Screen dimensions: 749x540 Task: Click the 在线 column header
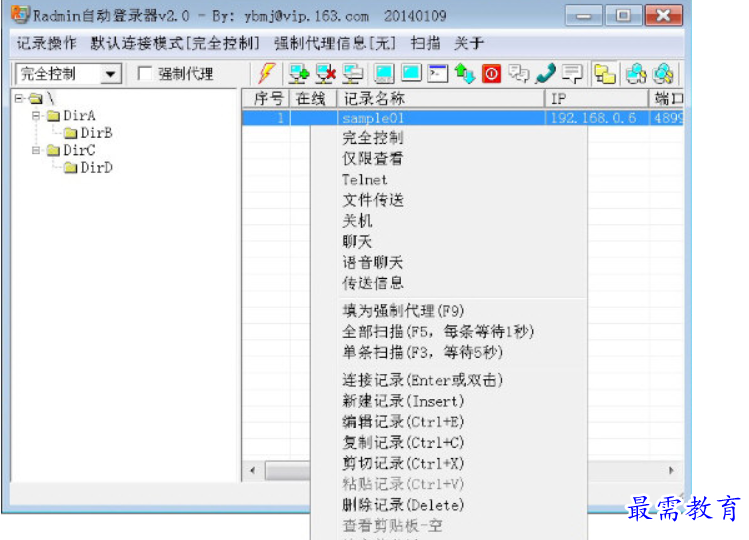(x=313, y=99)
